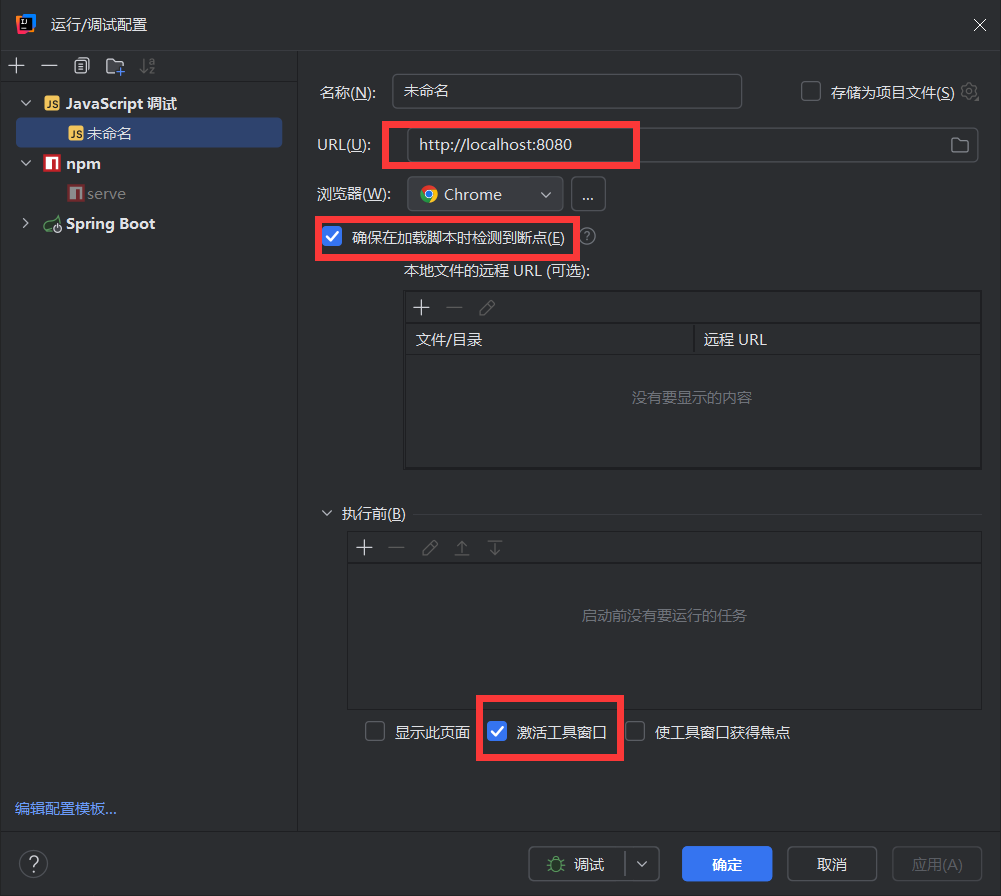Collapse the JavaScript 调试 tree node

(26, 103)
